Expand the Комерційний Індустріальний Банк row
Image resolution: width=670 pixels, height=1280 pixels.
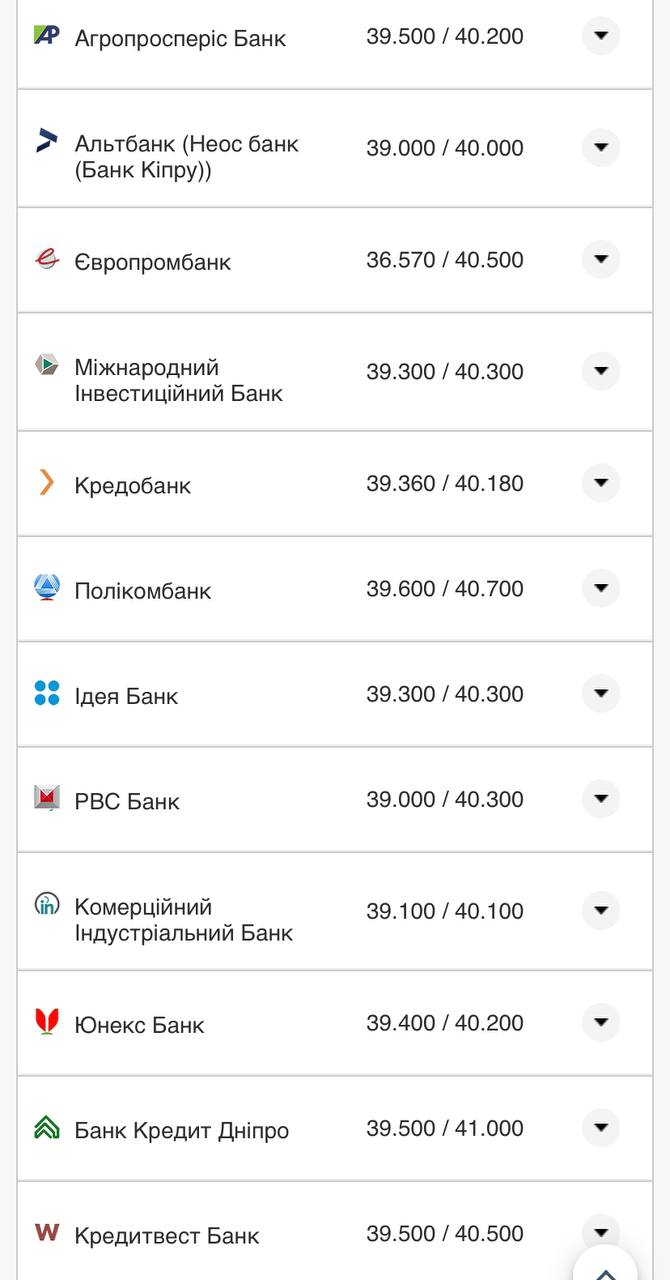click(601, 910)
